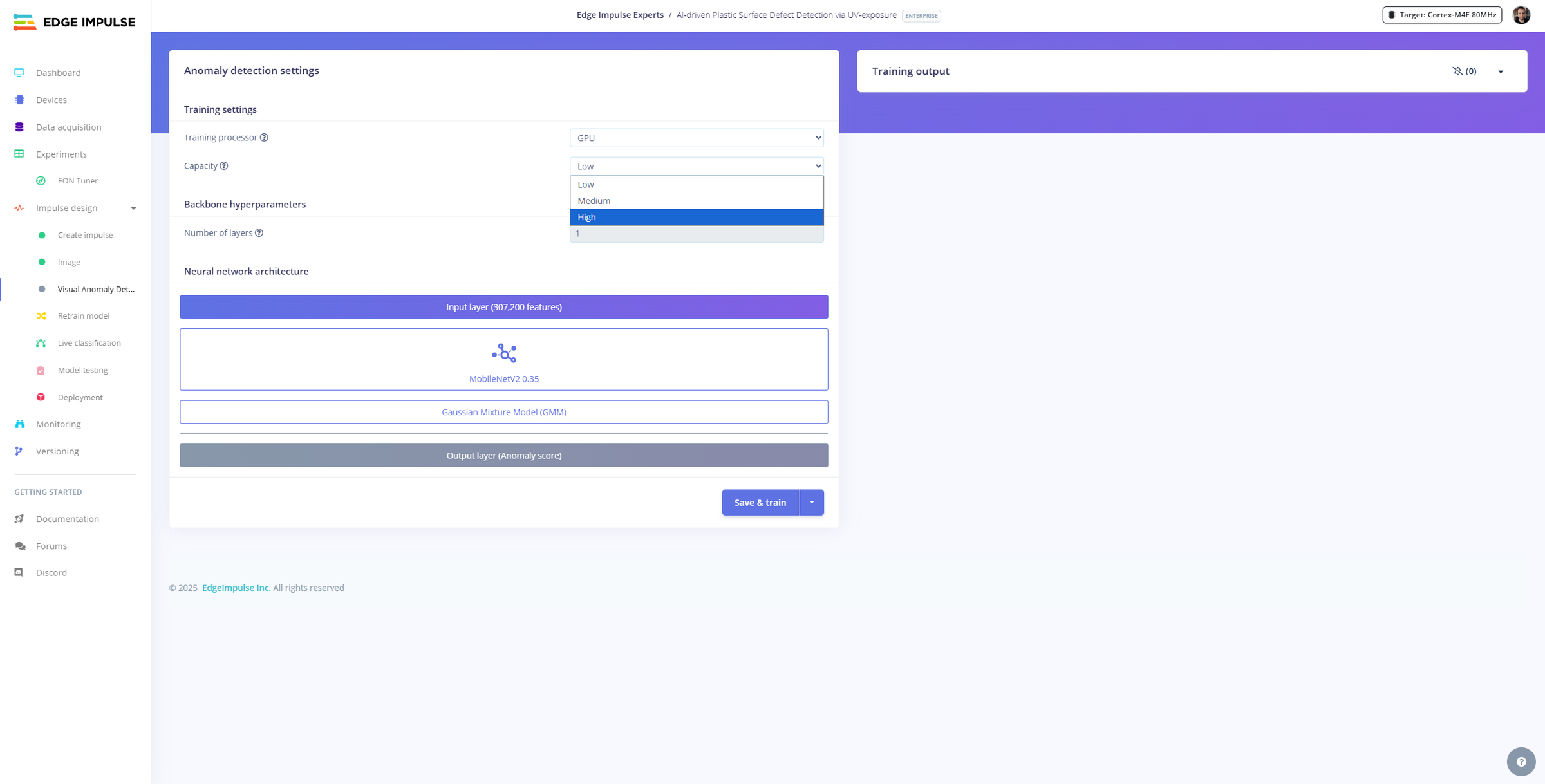Click the Discord icon
Image resolution: width=1545 pixels, height=784 pixels.
(19, 572)
